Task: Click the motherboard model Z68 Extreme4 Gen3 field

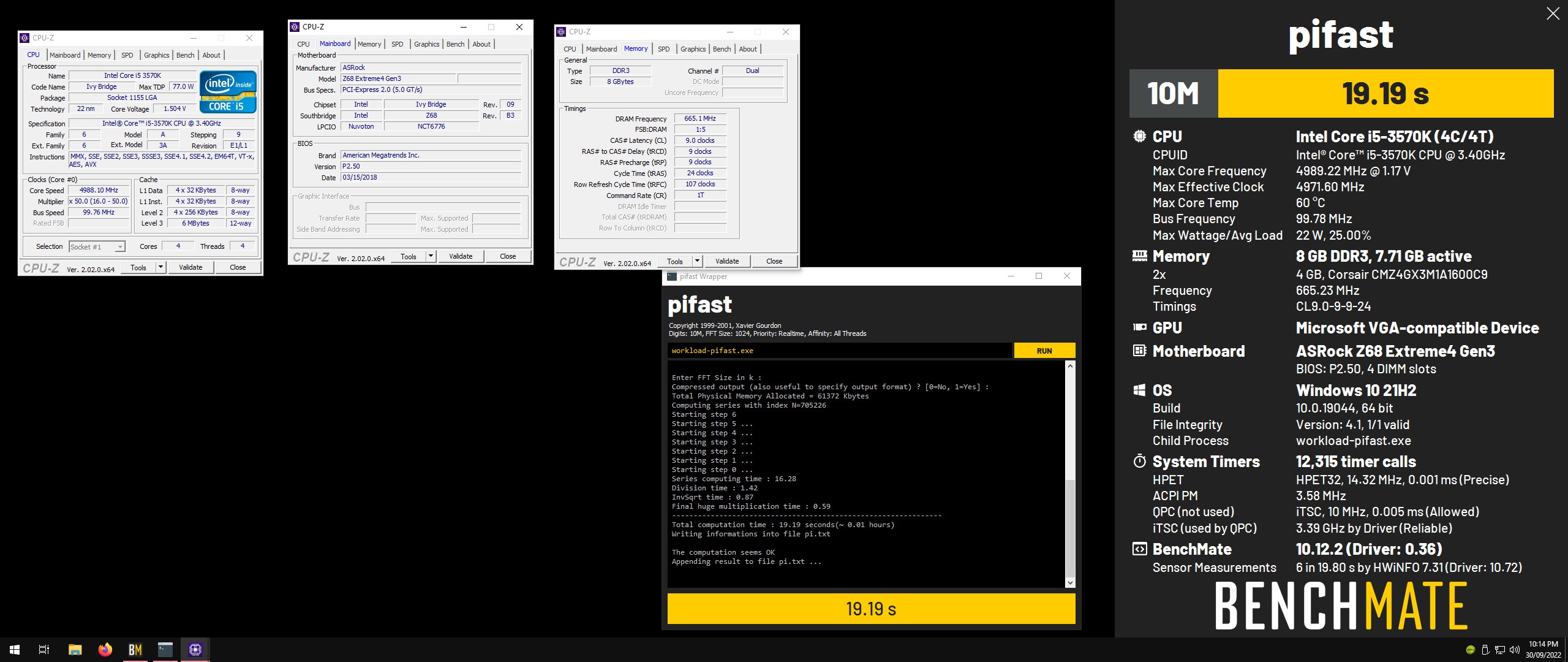Action: click(398, 78)
